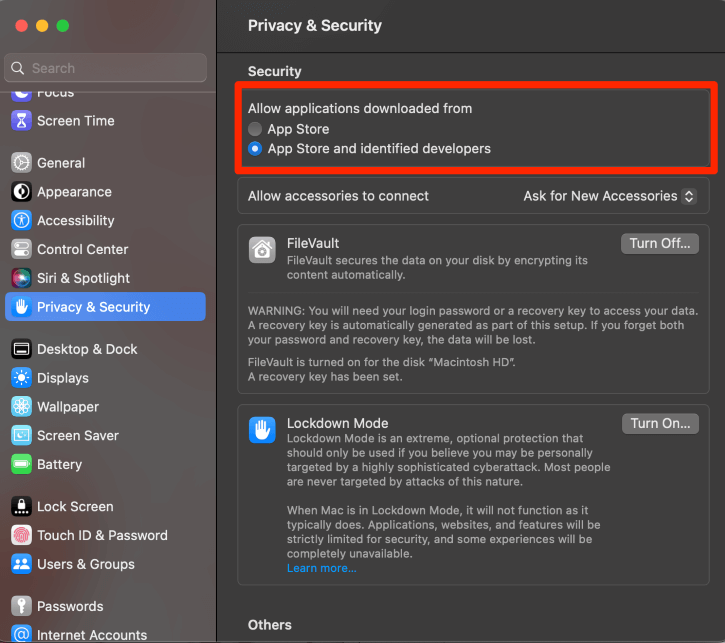Screen dimensions: 725x643
Task: Click the Siri & Spotlight icon
Action: [21, 278]
